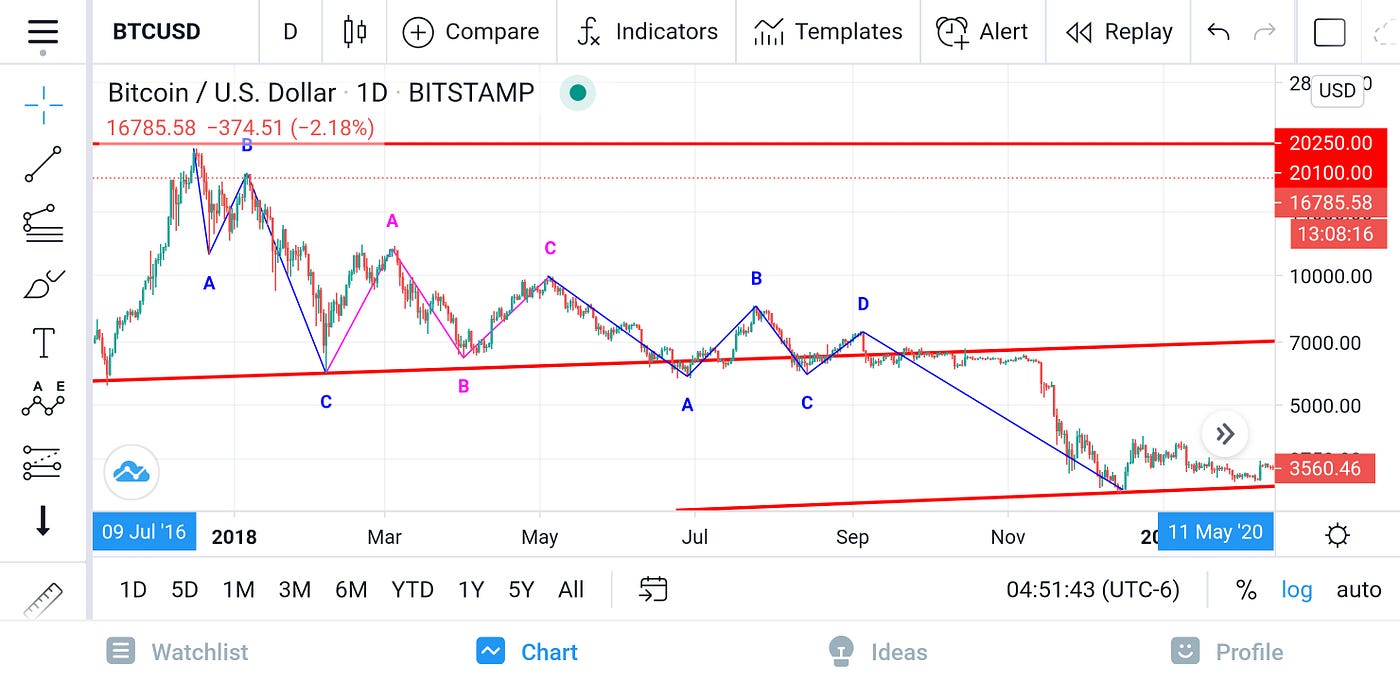
Task: Open chart settings via gear icon
Action: [1337, 535]
